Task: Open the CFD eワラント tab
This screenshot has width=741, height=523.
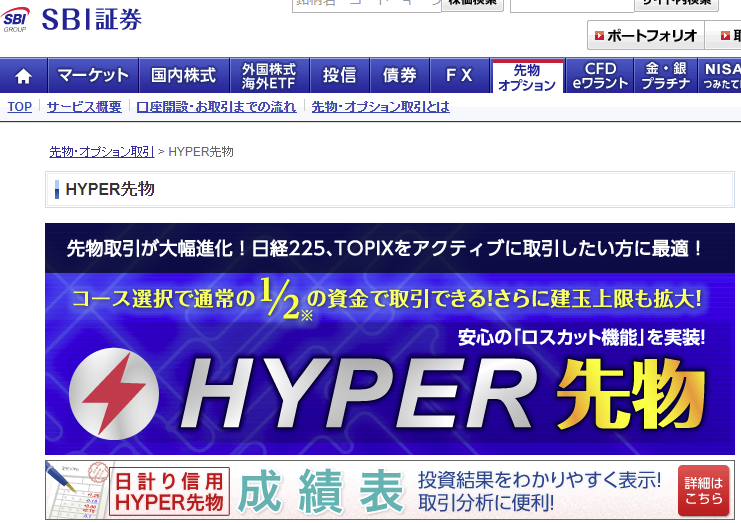Action: (x=600, y=76)
